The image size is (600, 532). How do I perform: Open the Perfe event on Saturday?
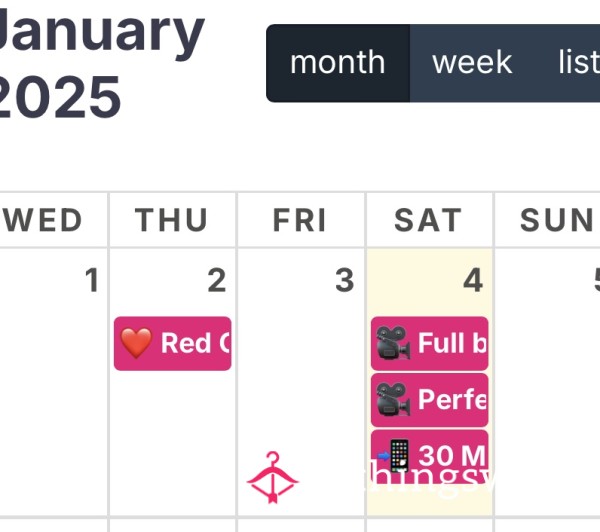click(x=430, y=400)
